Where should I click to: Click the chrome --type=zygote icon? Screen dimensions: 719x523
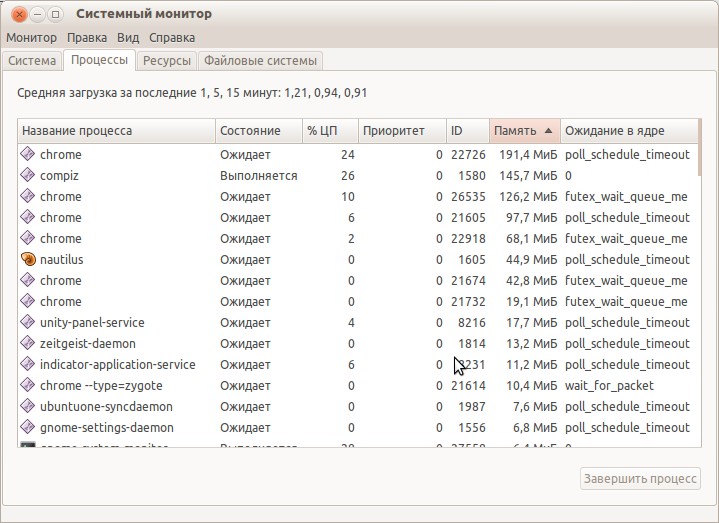(28, 385)
